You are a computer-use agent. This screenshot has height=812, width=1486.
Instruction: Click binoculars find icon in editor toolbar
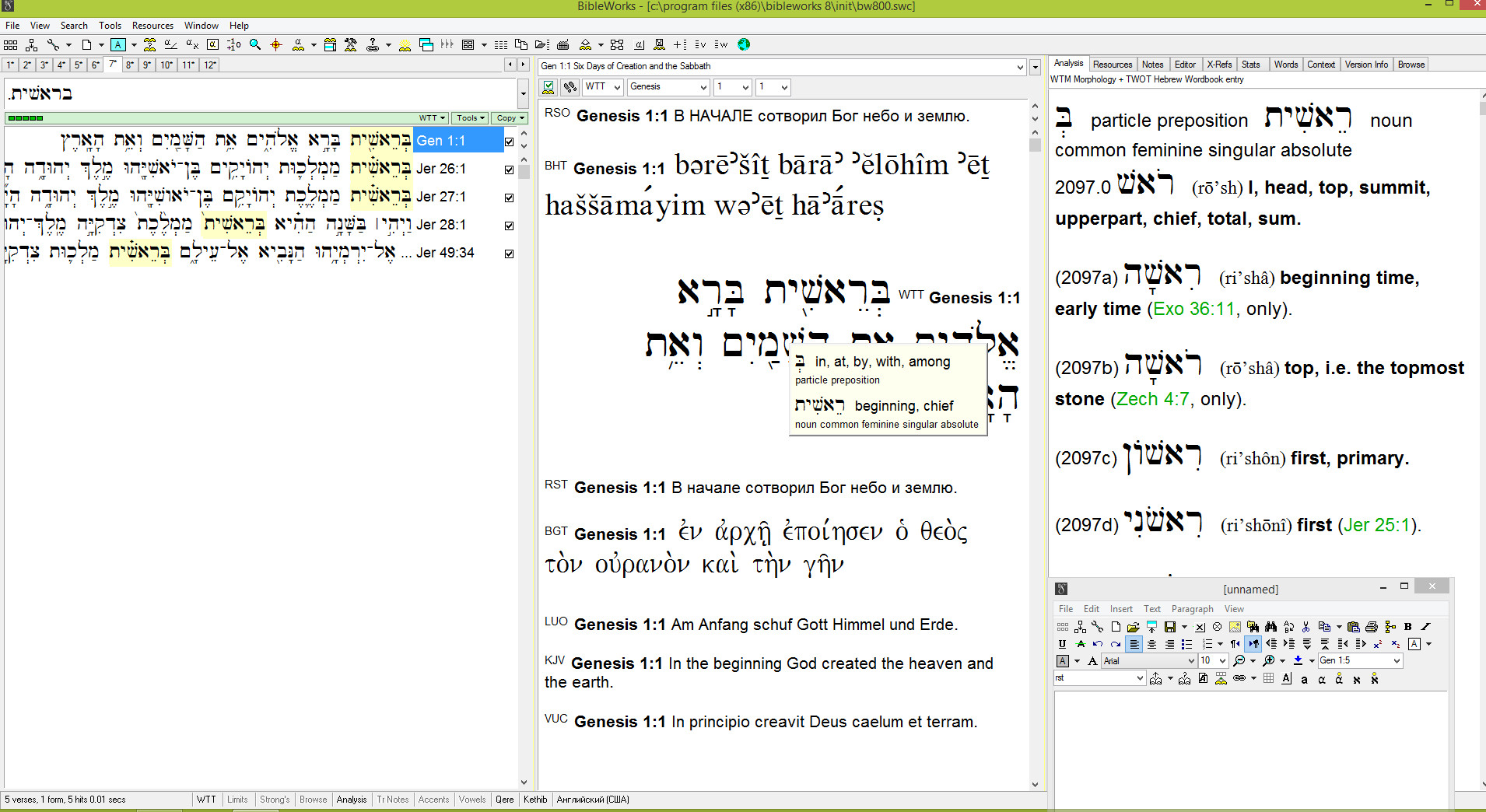pyautogui.click(x=1270, y=627)
